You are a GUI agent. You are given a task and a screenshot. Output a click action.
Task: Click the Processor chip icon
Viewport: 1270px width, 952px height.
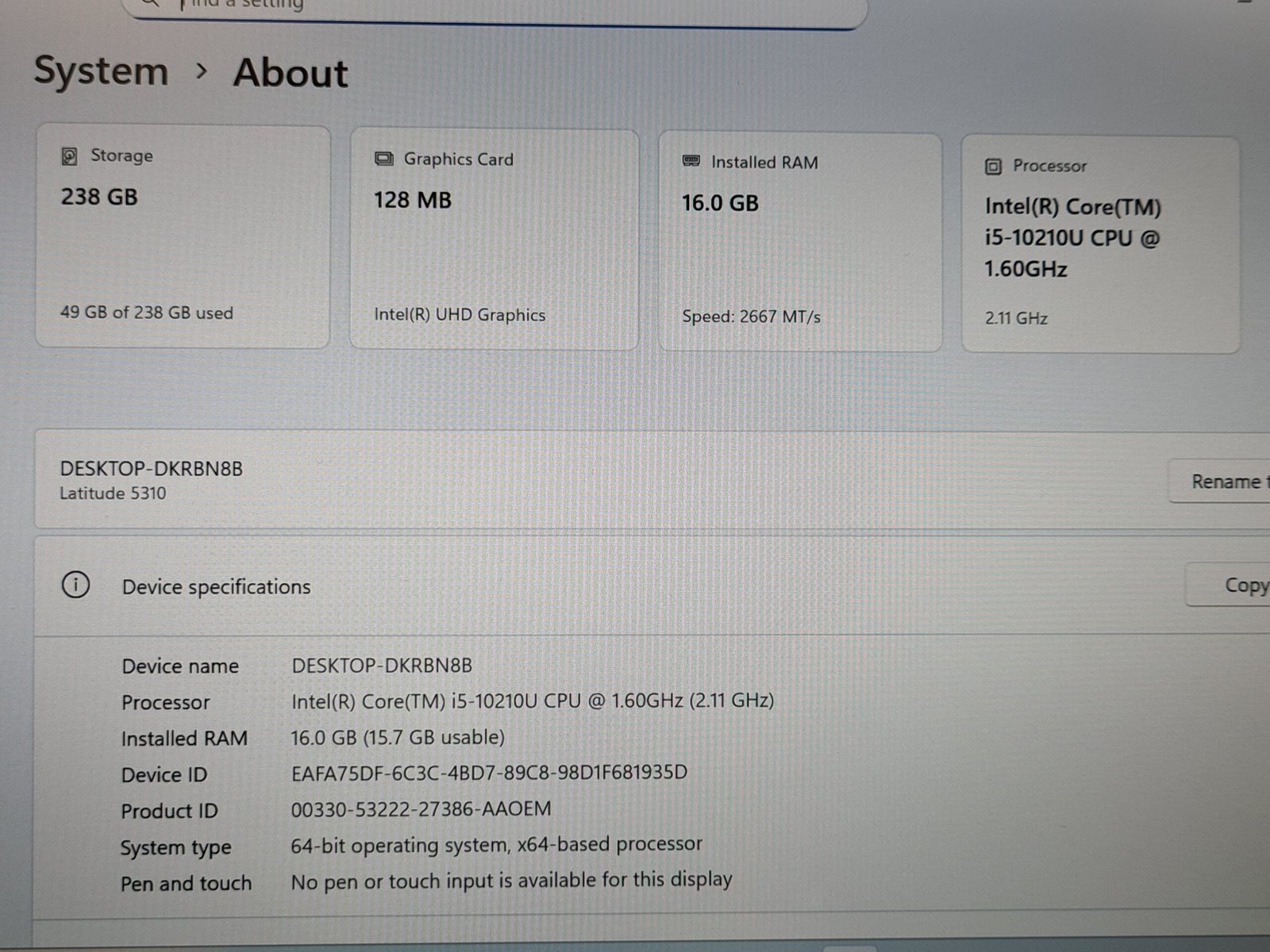pyautogui.click(x=993, y=167)
